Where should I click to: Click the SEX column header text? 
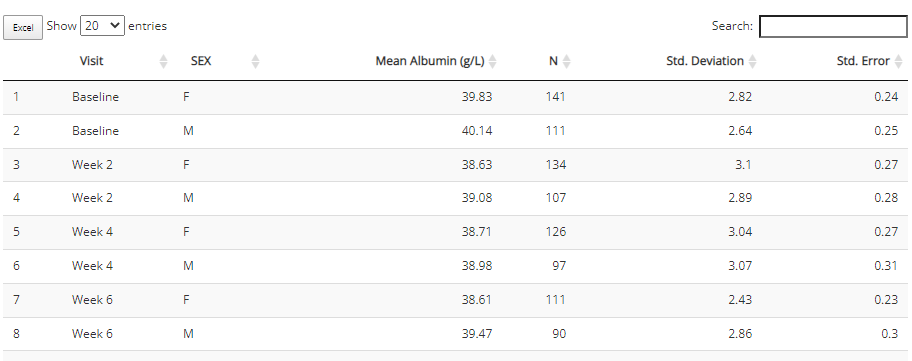[201, 60]
